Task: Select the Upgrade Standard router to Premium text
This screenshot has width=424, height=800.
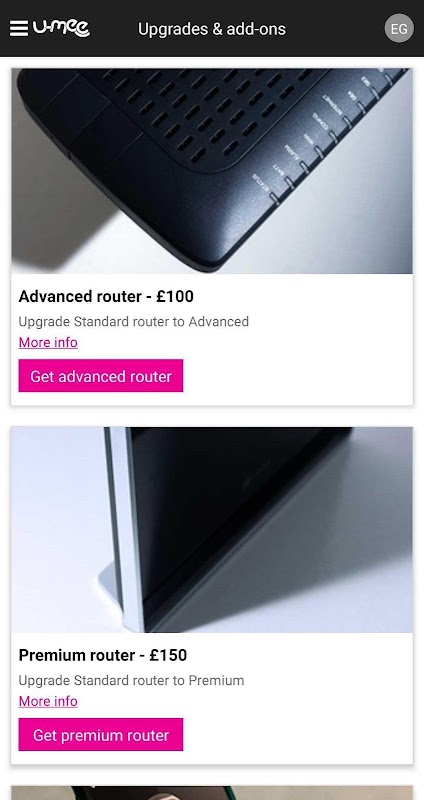Action: click(x=131, y=681)
